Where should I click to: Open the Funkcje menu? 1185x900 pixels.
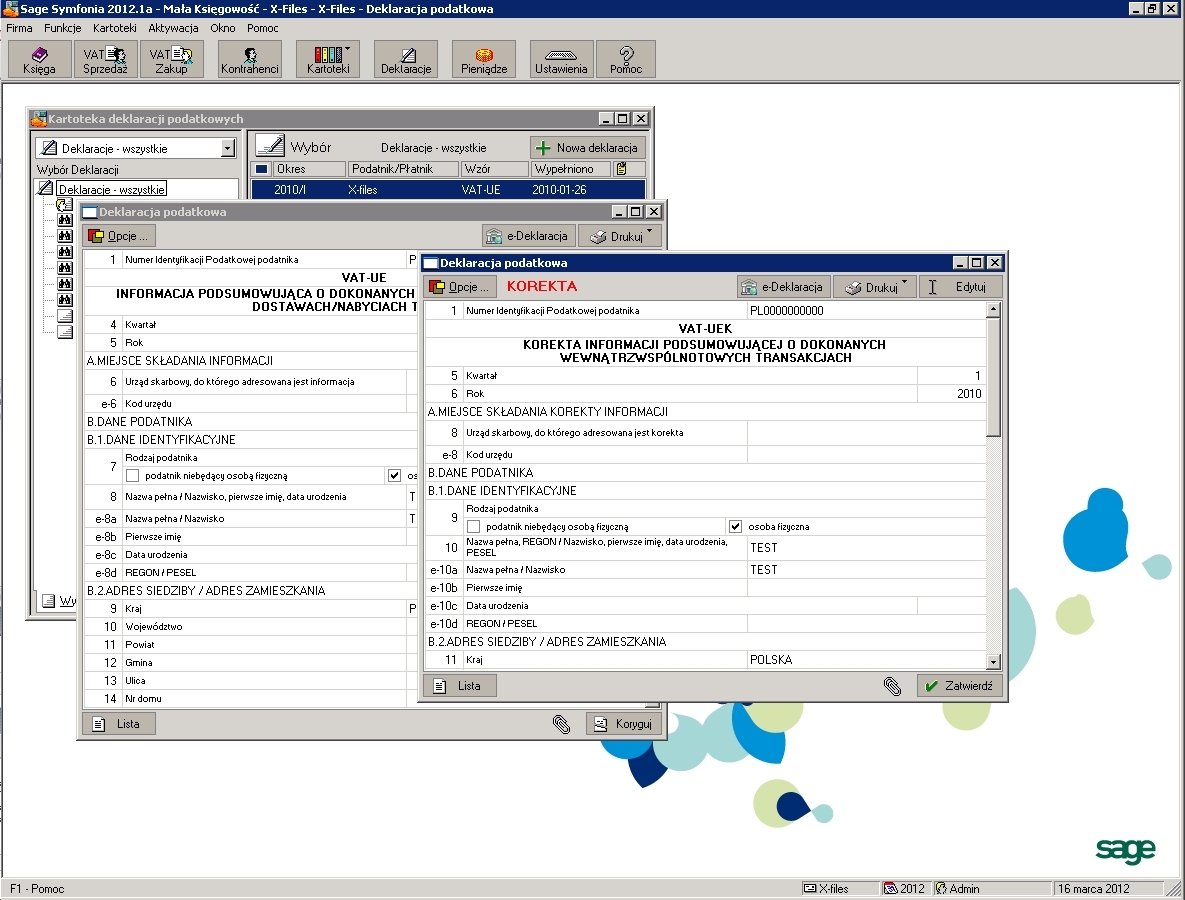pyautogui.click(x=63, y=28)
